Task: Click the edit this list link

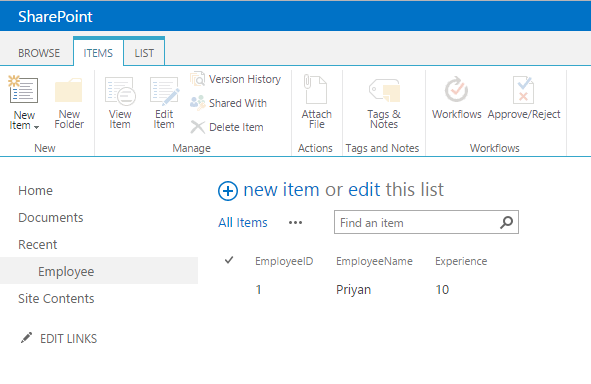Action: (x=396, y=190)
